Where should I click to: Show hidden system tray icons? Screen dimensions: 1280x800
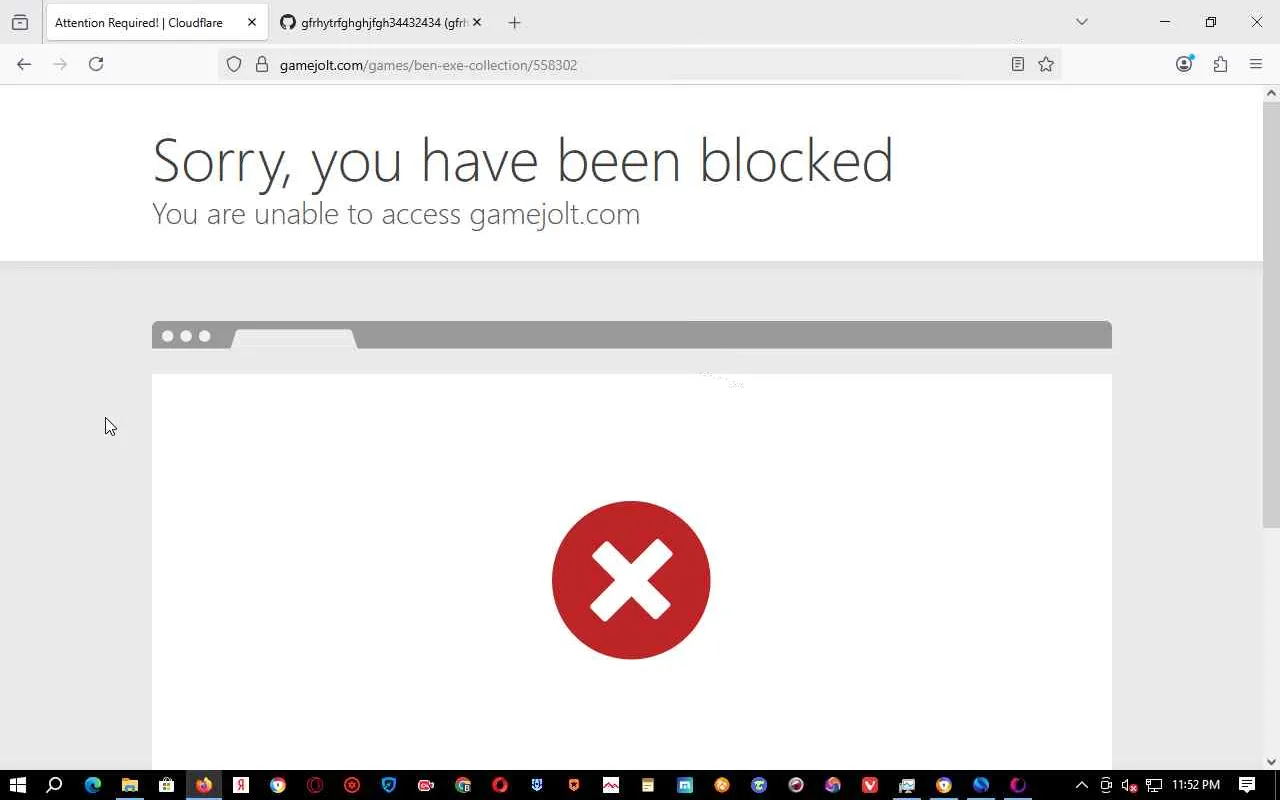click(1081, 785)
